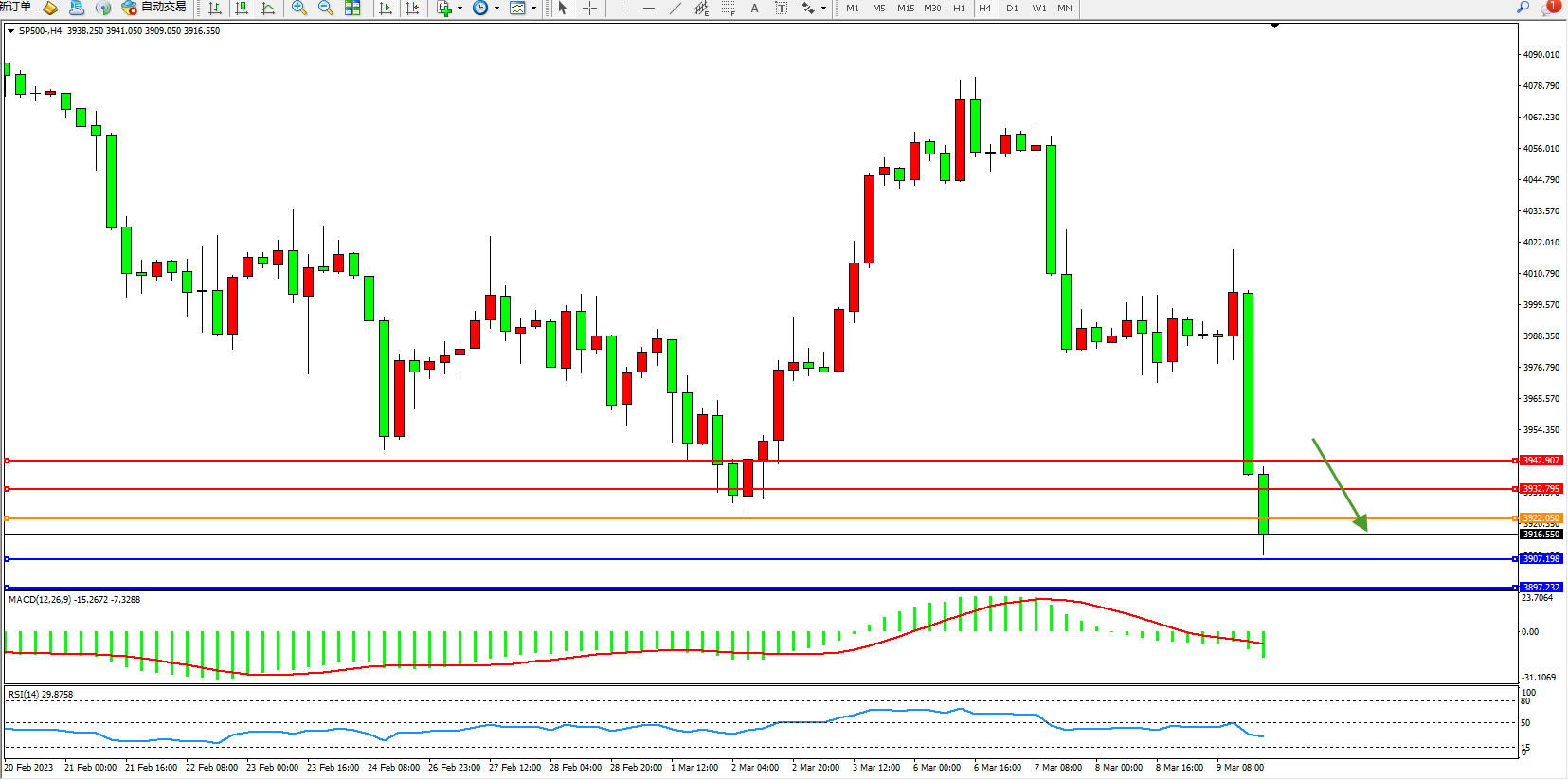Open the Fibonacci retracement tool
The image size is (1568, 780).
(729, 9)
